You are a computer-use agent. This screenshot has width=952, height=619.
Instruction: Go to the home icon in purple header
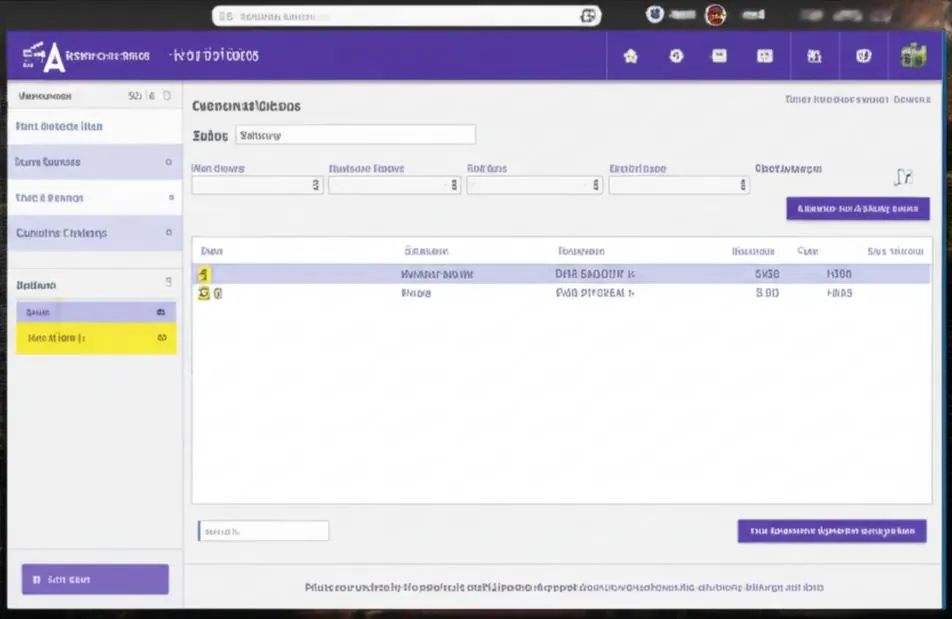click(631, 56)
